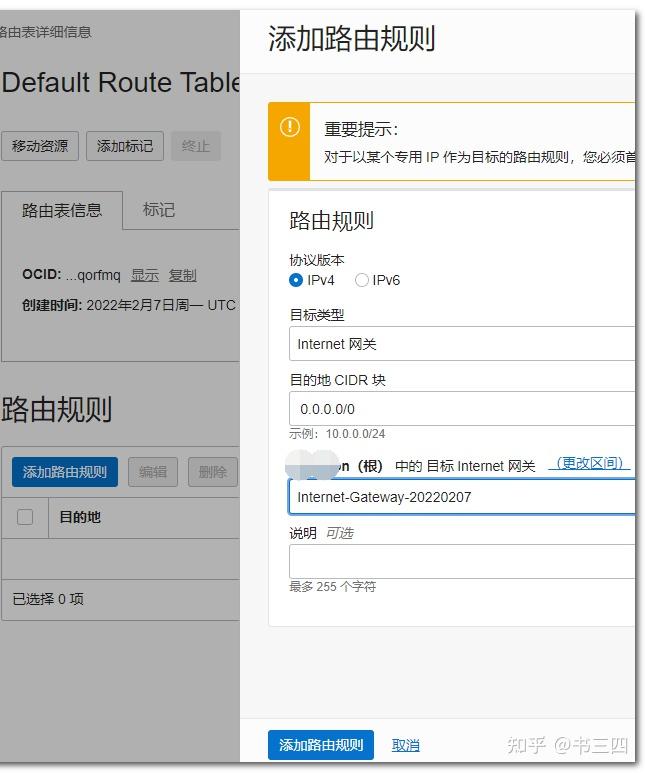Select the IPv4 protocol radio button
The width and height of the screenshot is (645, 773).
[296, 280]
